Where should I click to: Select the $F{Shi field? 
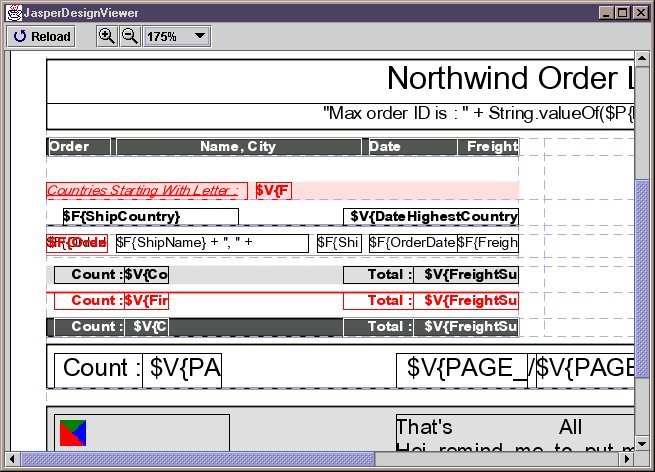[339, 243]
